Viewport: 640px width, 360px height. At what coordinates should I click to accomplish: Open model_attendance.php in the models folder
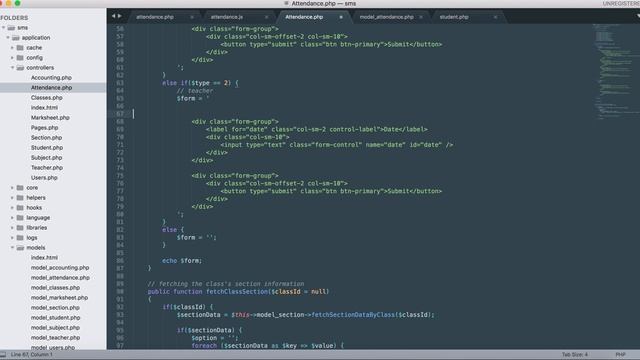point(60,278)
